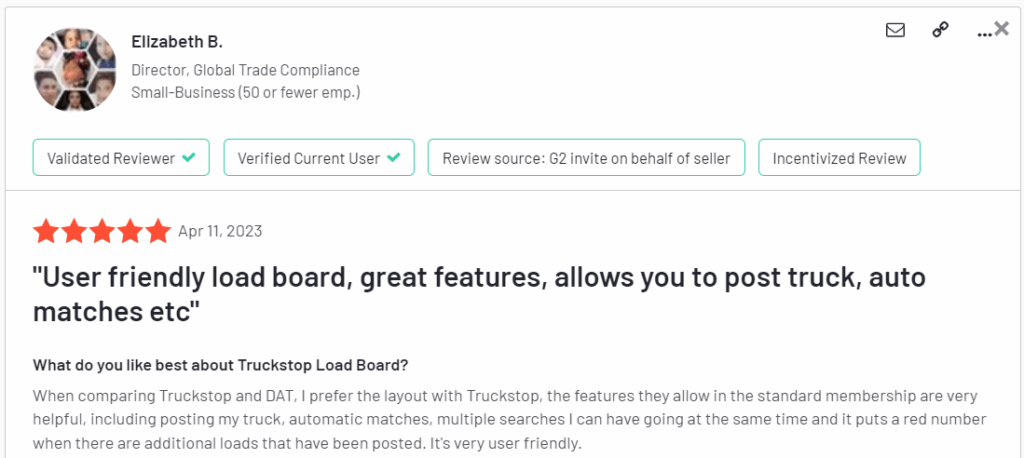The image size is (1024, 458).
Task: Select the Review source G2 invite badge
Action: [x=586, y=158]
